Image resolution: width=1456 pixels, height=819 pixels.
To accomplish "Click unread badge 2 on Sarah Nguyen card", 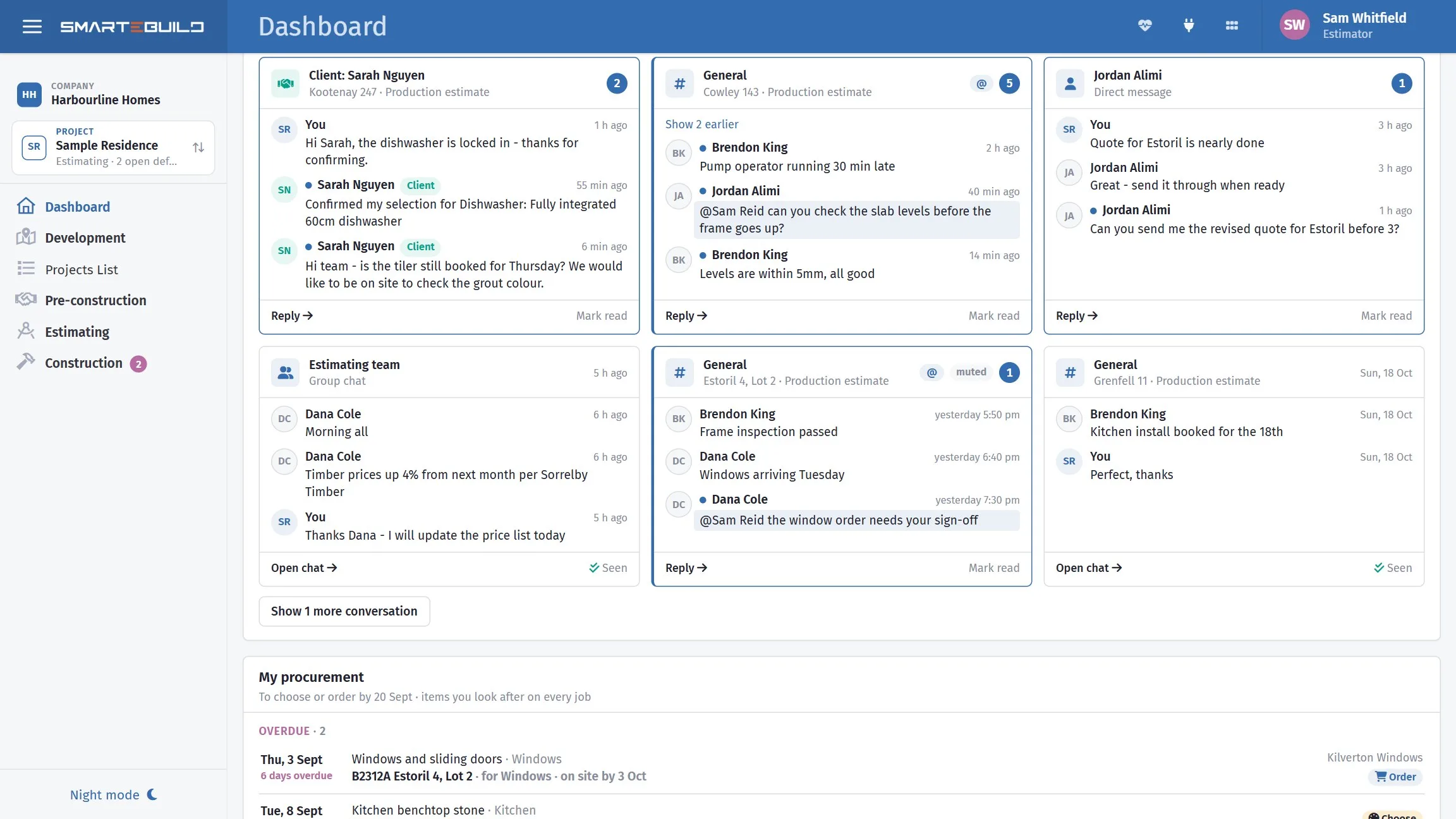I will coord(617,83).
